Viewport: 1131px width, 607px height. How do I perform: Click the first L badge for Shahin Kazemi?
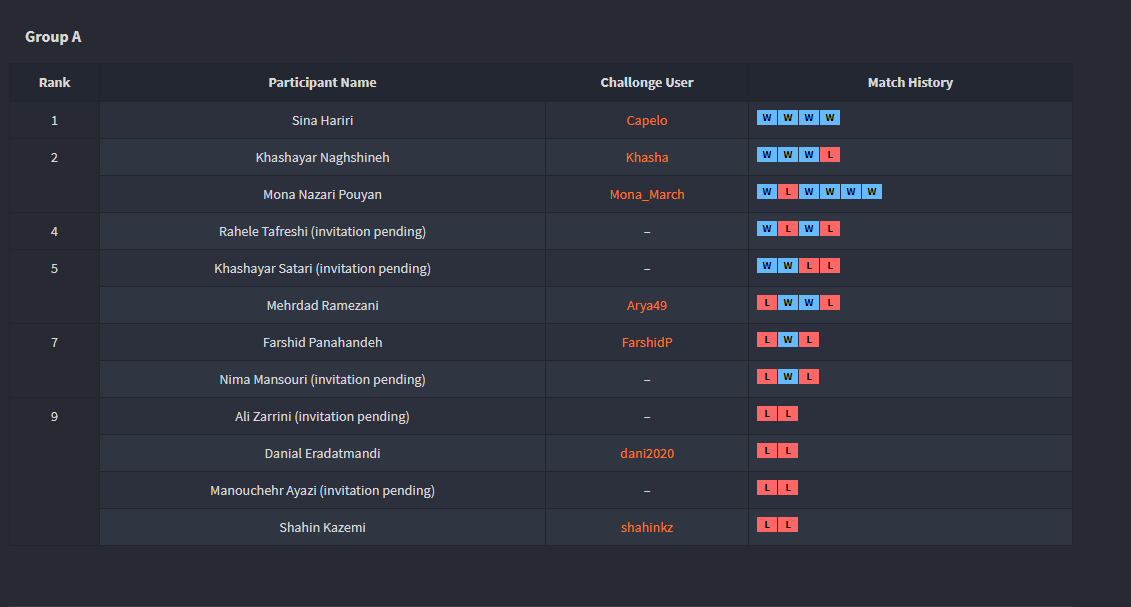pos(767,525)
